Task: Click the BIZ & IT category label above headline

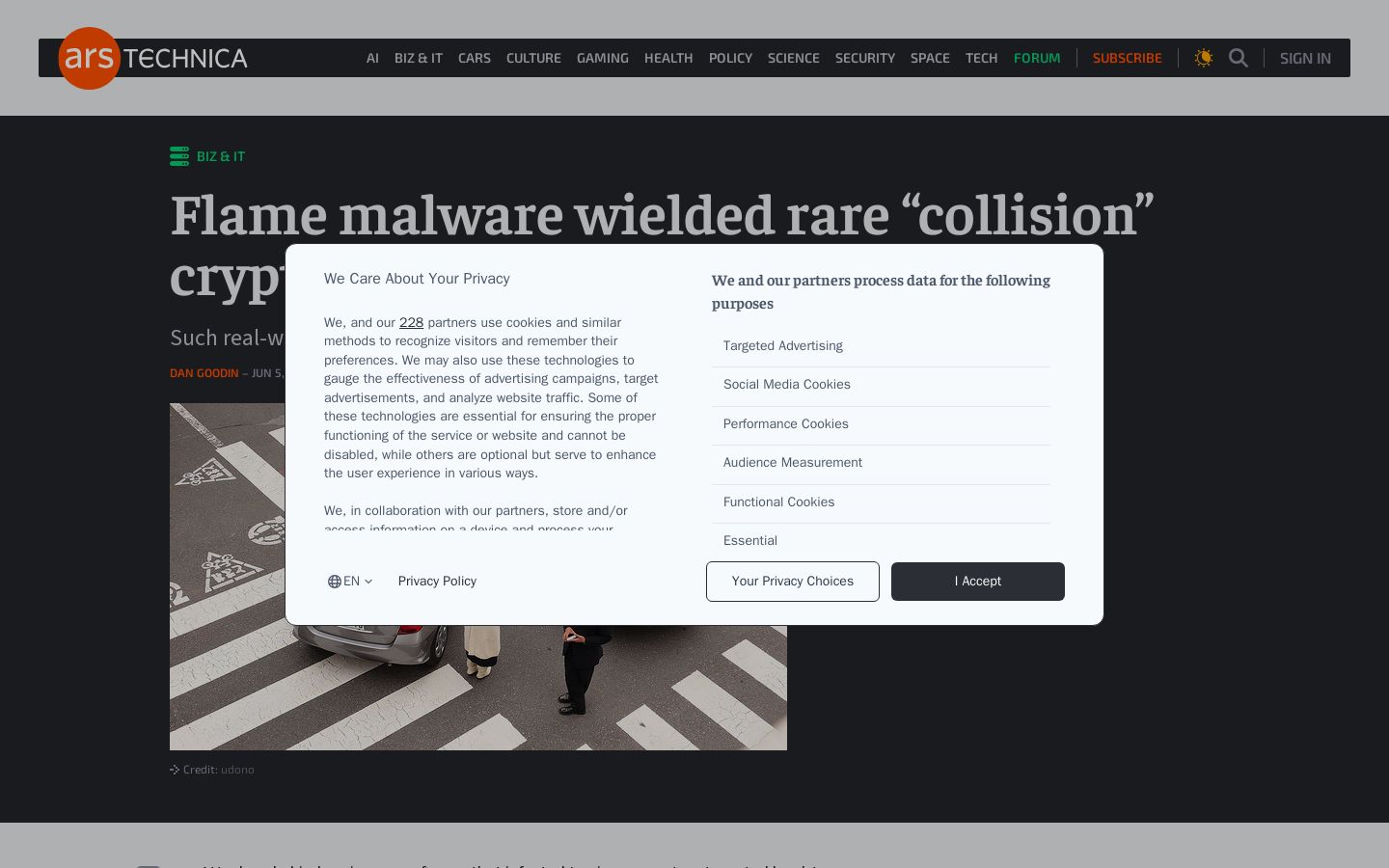Action: [221, 156]
